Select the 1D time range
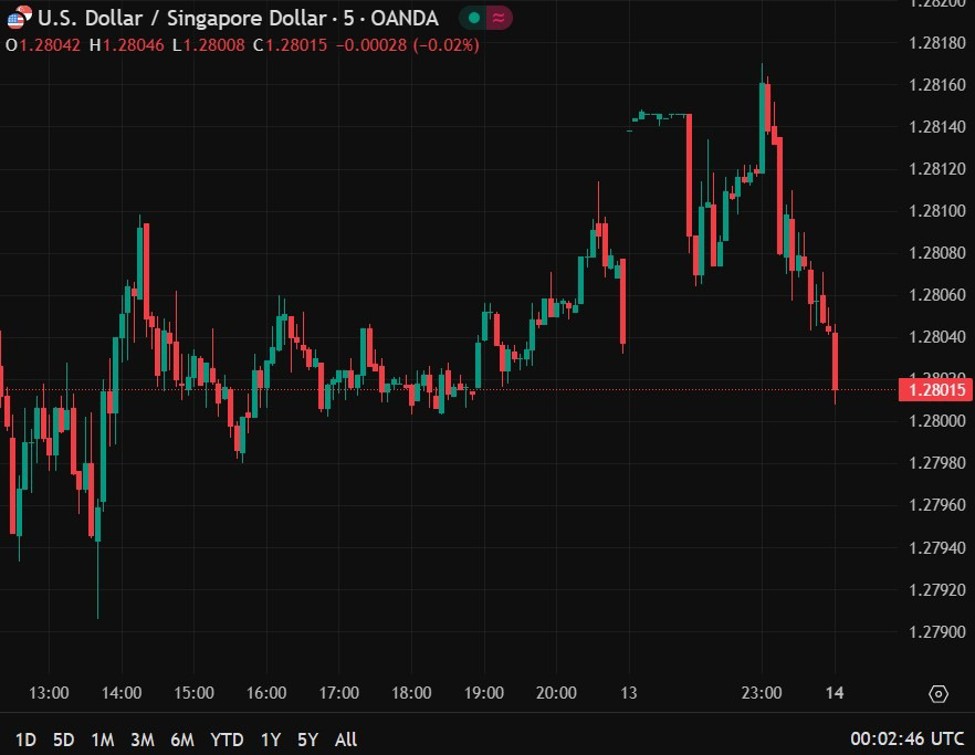This screenshot has height=755, width=975. tap(25, 739)
